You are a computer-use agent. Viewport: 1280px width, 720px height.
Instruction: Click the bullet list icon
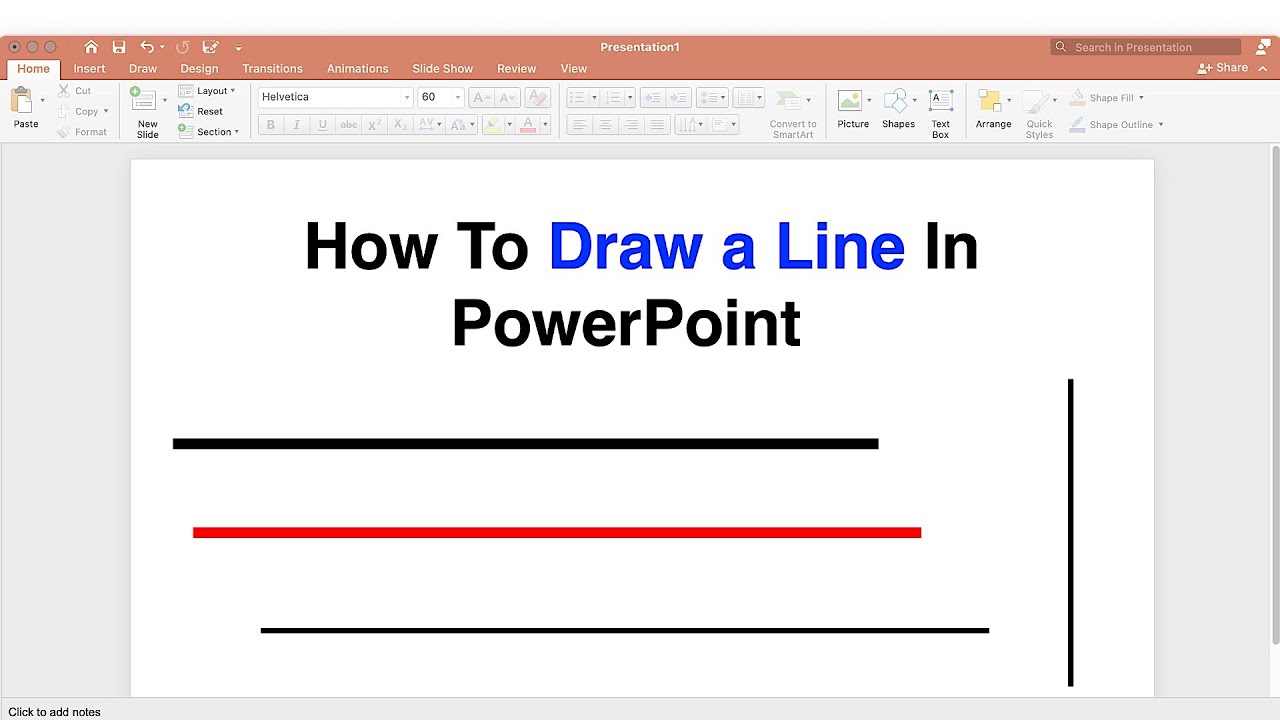coord(577,97)
